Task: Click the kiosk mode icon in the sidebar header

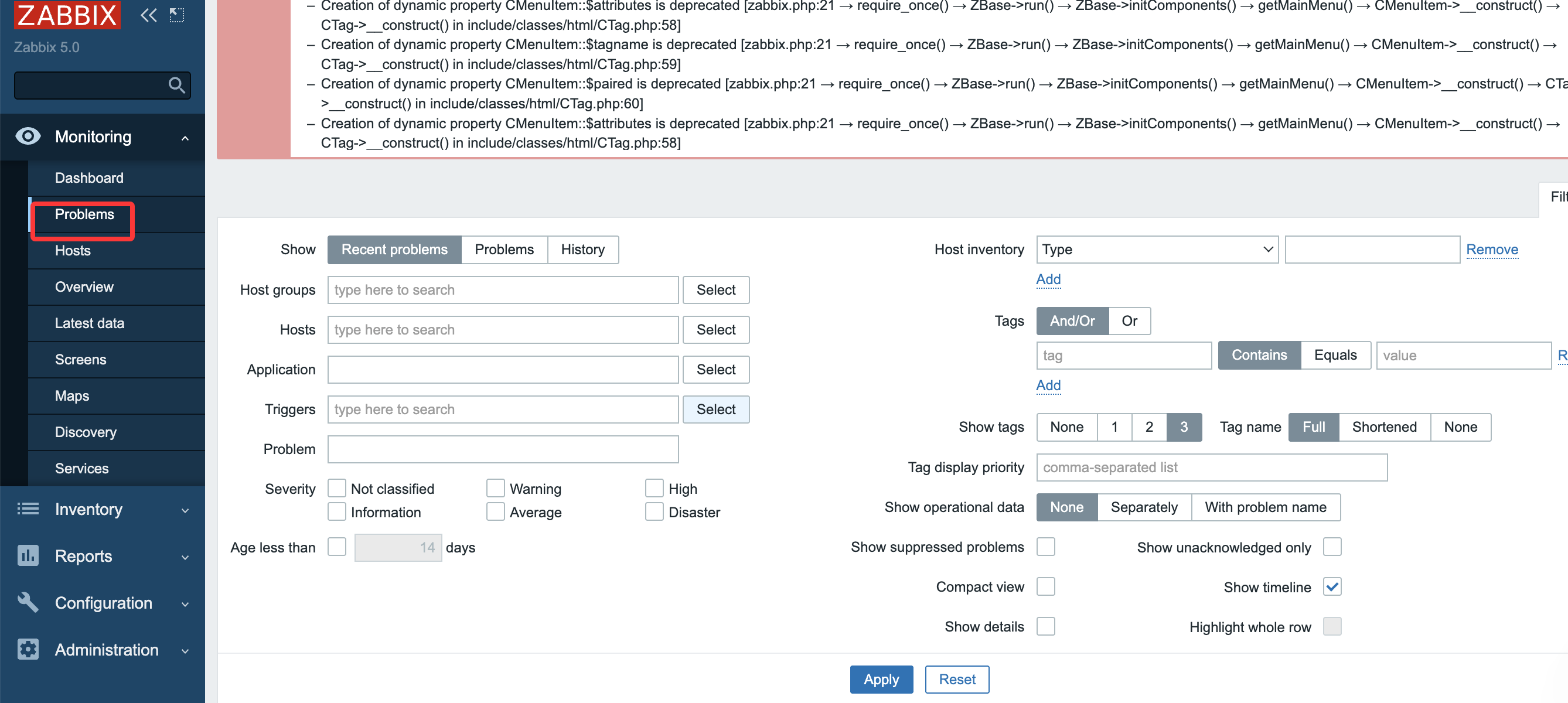Action: pos(176,15)
